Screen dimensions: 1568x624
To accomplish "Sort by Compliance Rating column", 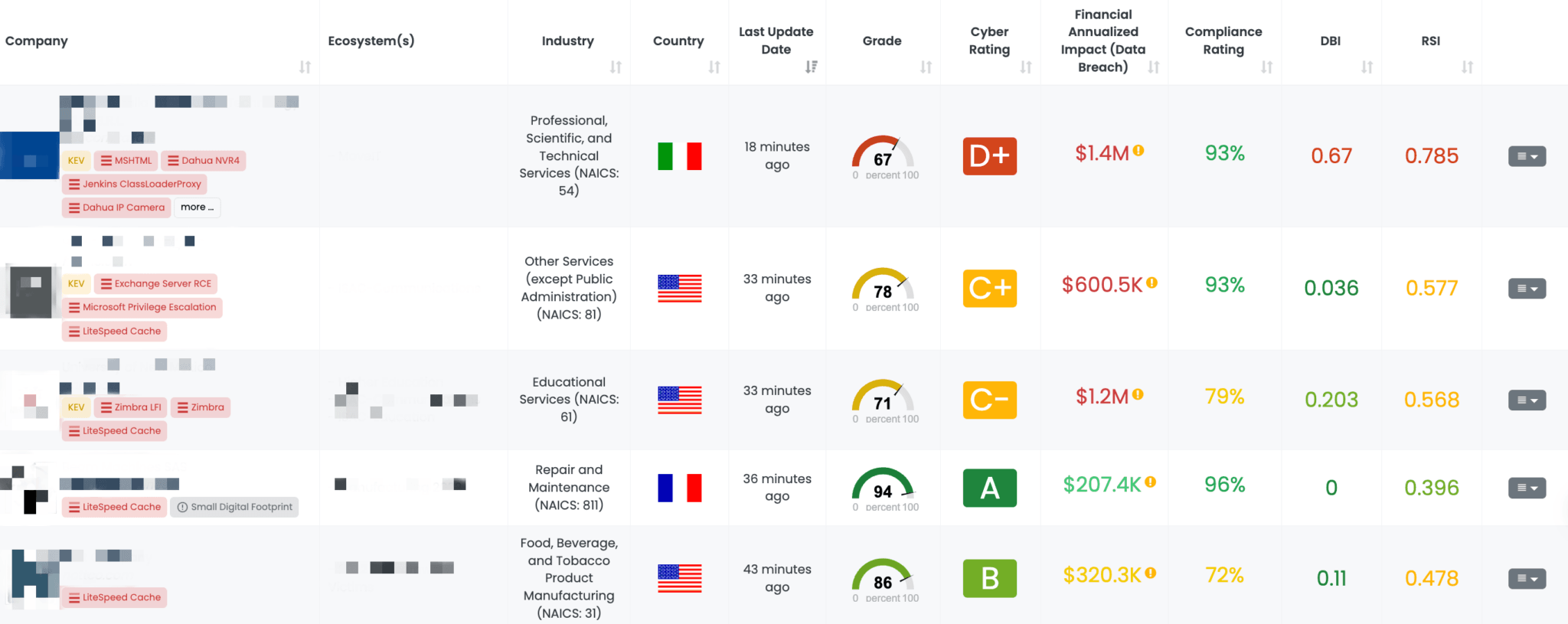I will (x=1267, y=67).
